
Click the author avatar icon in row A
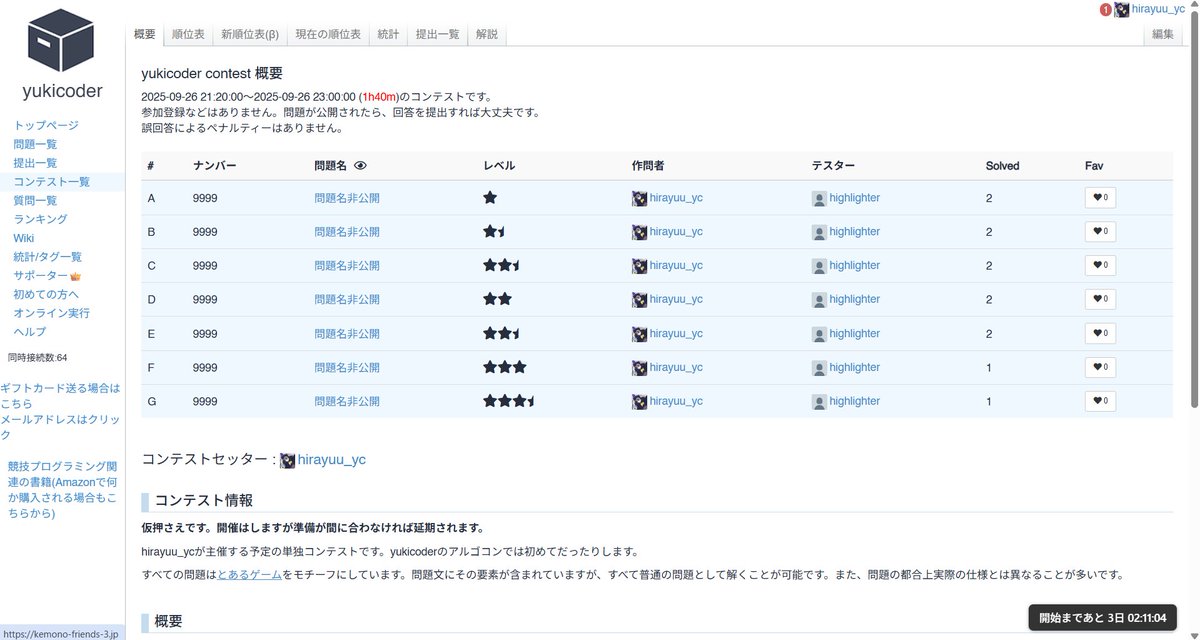pyautogui.click(x=639, y=198)
